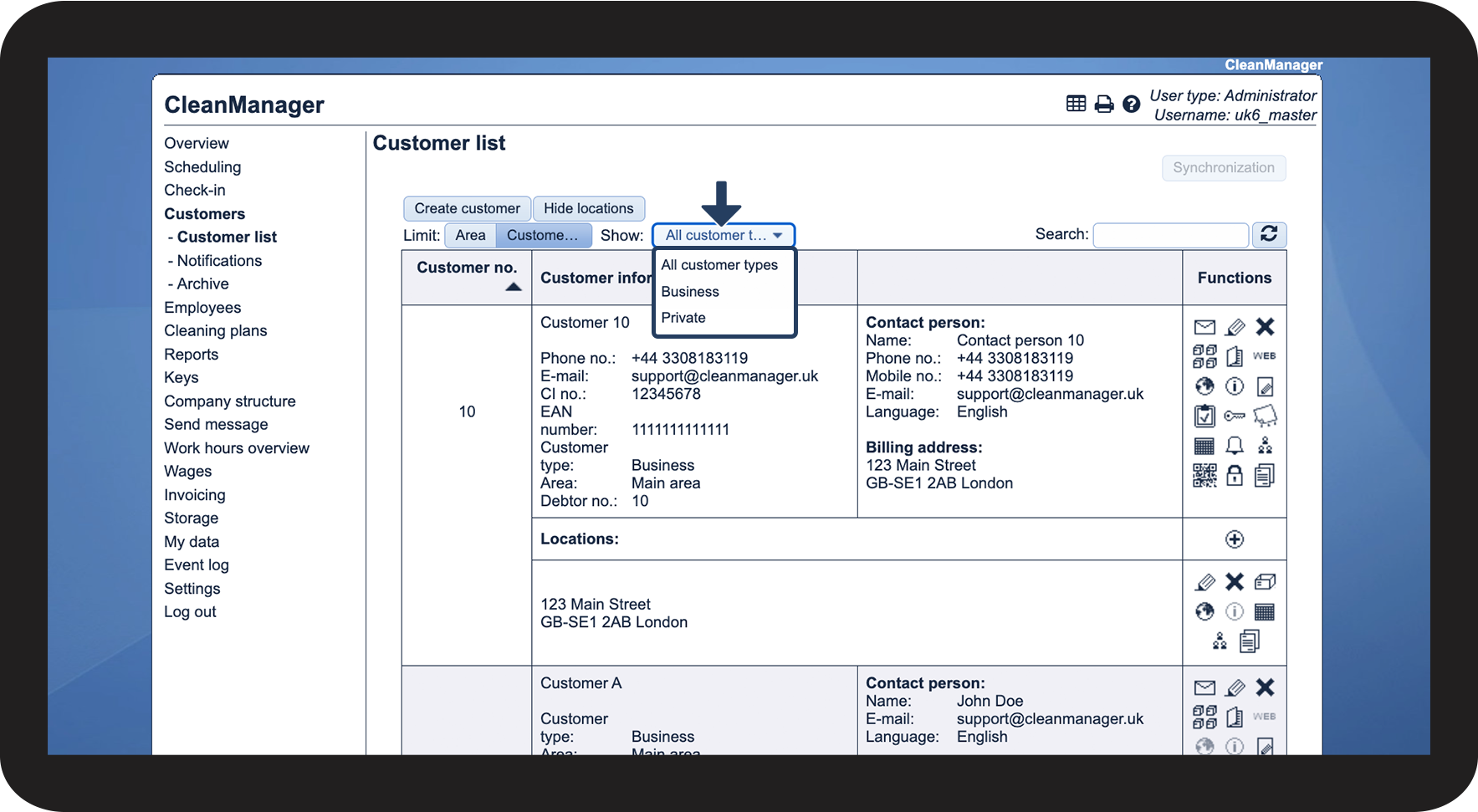Open Cleaning plans in sidebar
This screenshot has height=812, width=1478.
point(216,330)
